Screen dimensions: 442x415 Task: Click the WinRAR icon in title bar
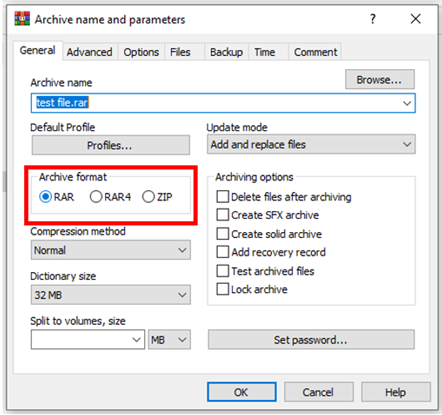(x=22, y=19)
